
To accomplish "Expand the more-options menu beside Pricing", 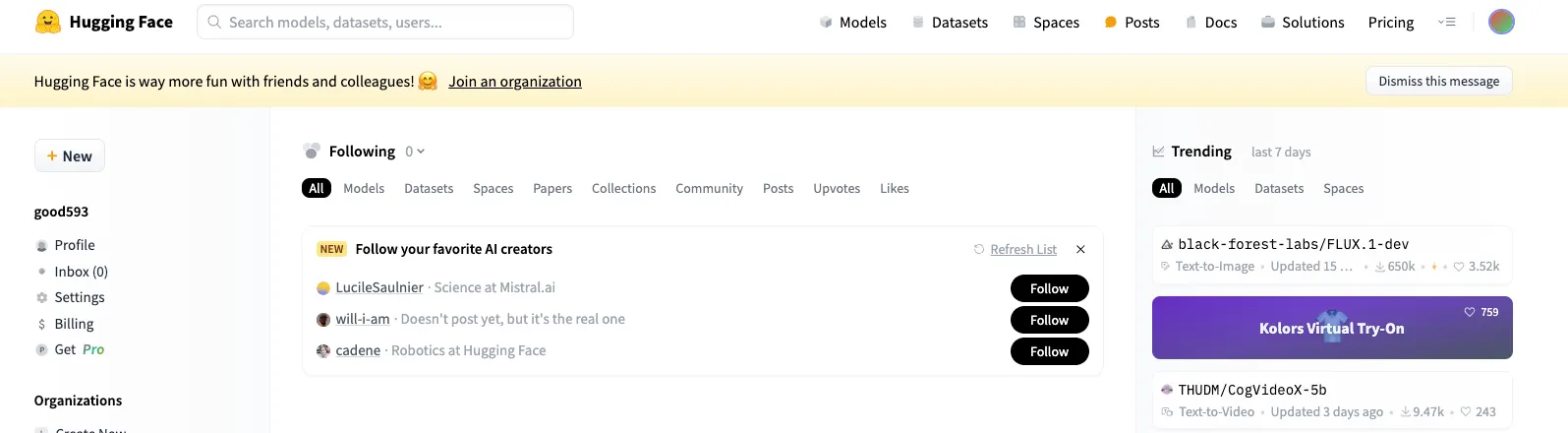I will tap(1446, 22).
